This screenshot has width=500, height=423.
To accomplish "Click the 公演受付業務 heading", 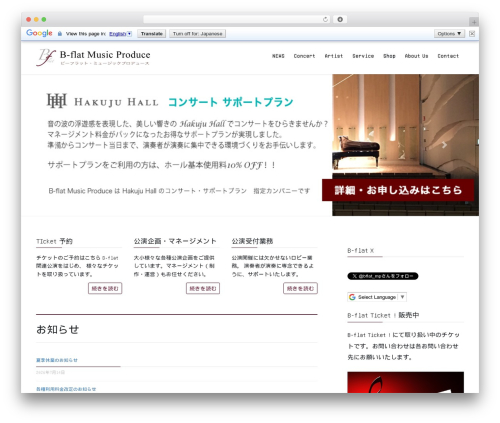I will click(x=252, y=241).
